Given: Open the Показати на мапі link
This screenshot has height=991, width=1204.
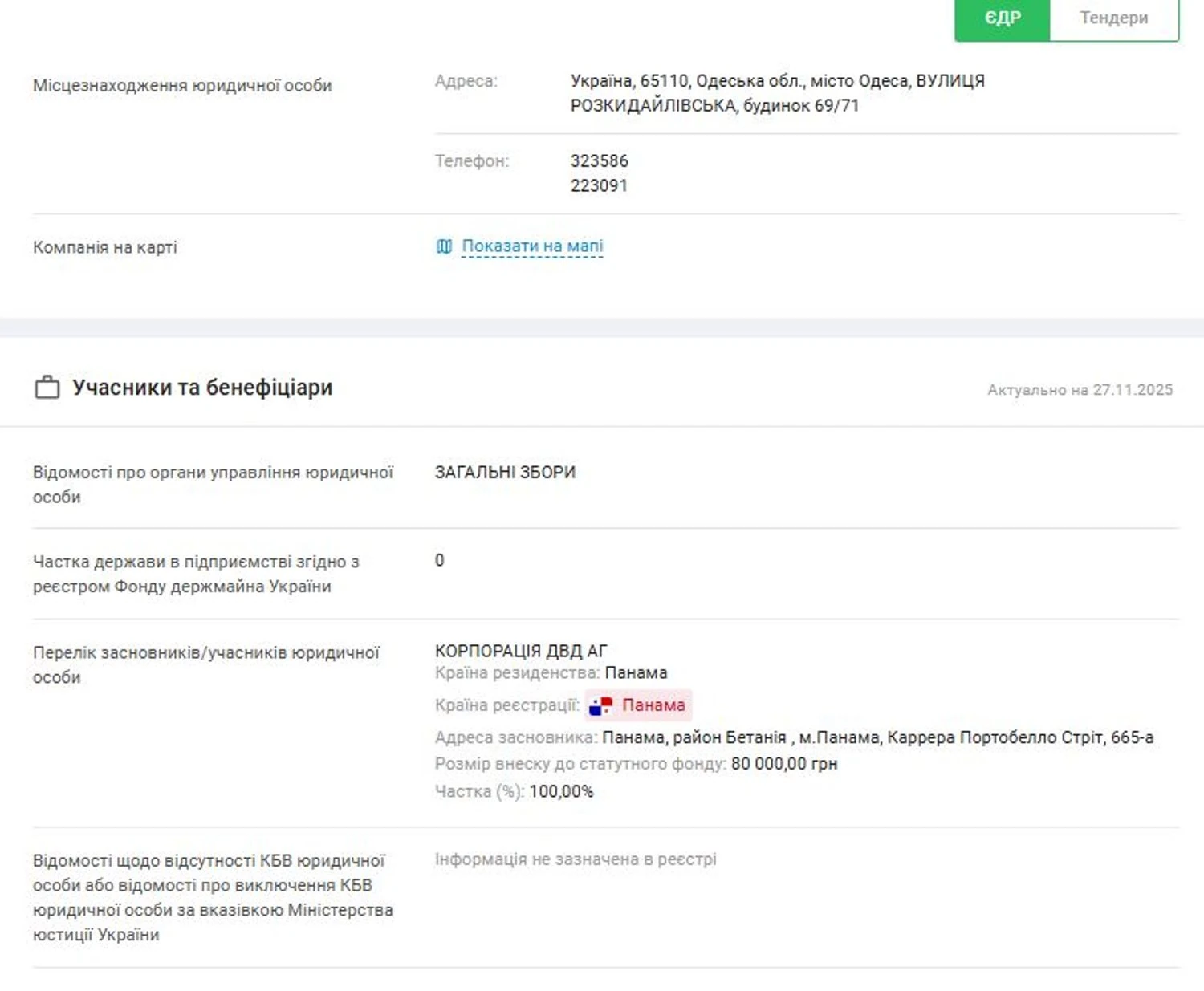Looking at the screenshot, I should 532,246.
